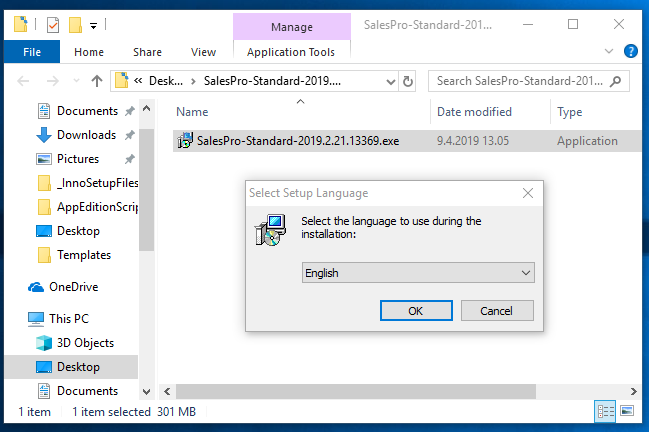Image resolution: width=649 pixels, height=432 pixels.
Task: Expand the ribbon with chevron arrow
Action: coord(608,51)
